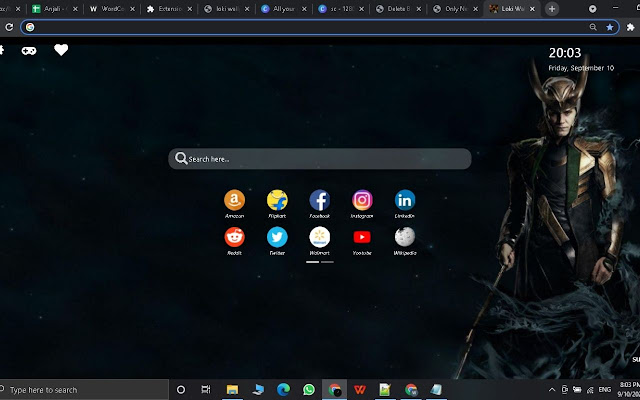Close the Extensions tab
Viewport: 640px width, 400px height.
(x=189, y=9)
